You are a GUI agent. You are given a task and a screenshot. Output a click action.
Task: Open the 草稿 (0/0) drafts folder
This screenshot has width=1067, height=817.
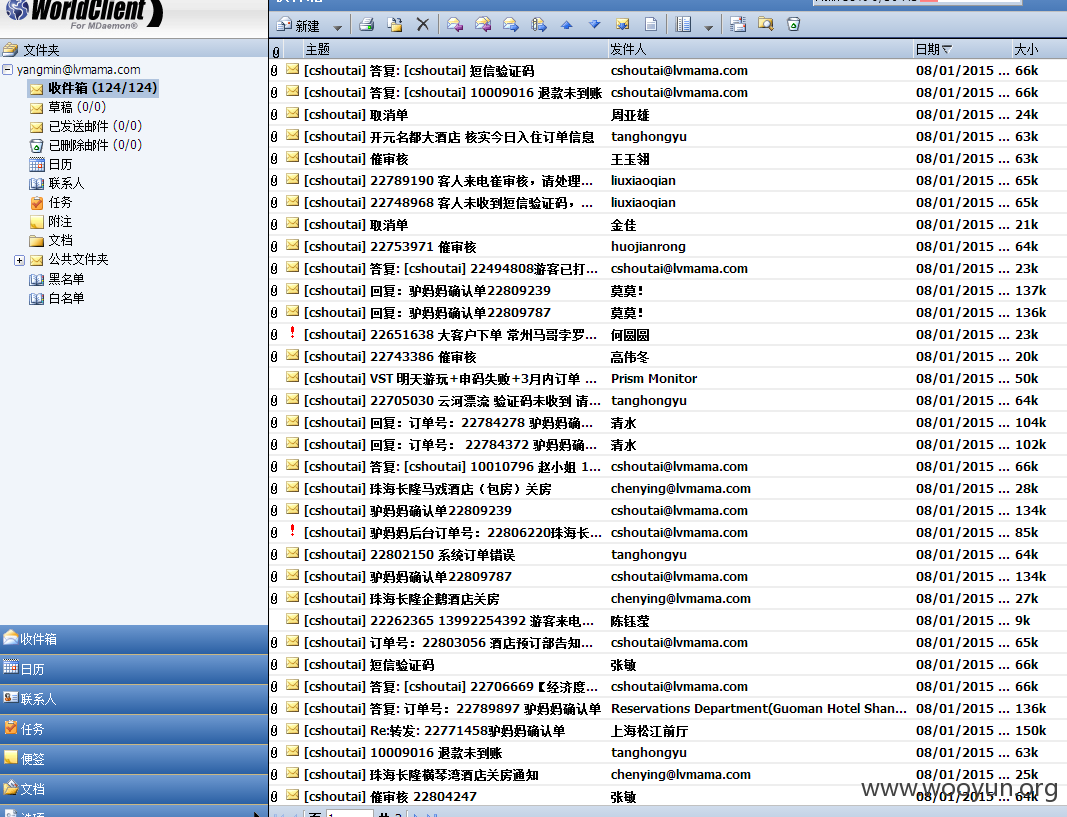pyautogui.click(x=68, y=107)
